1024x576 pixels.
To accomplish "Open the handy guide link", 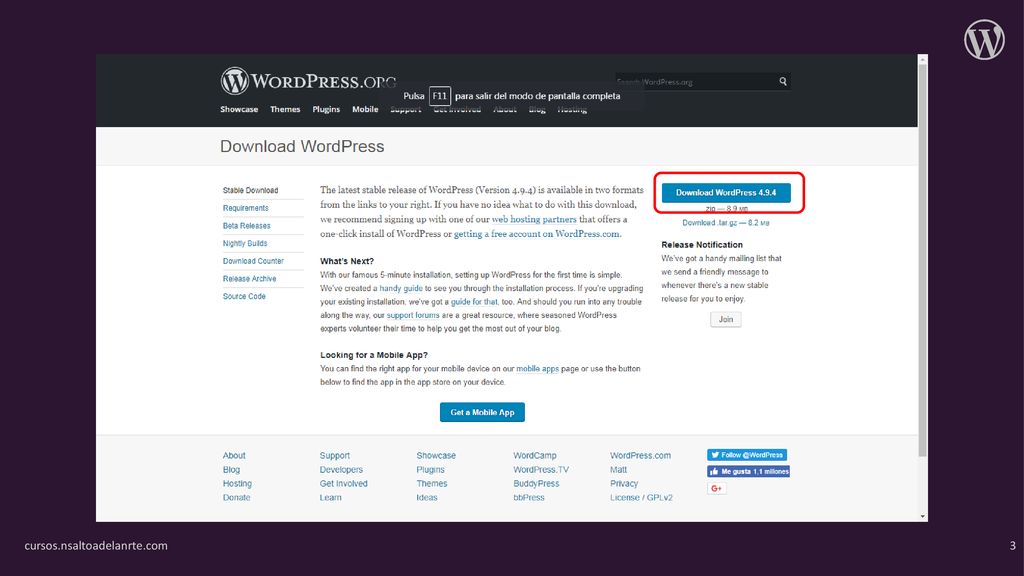I will [401, 288].
